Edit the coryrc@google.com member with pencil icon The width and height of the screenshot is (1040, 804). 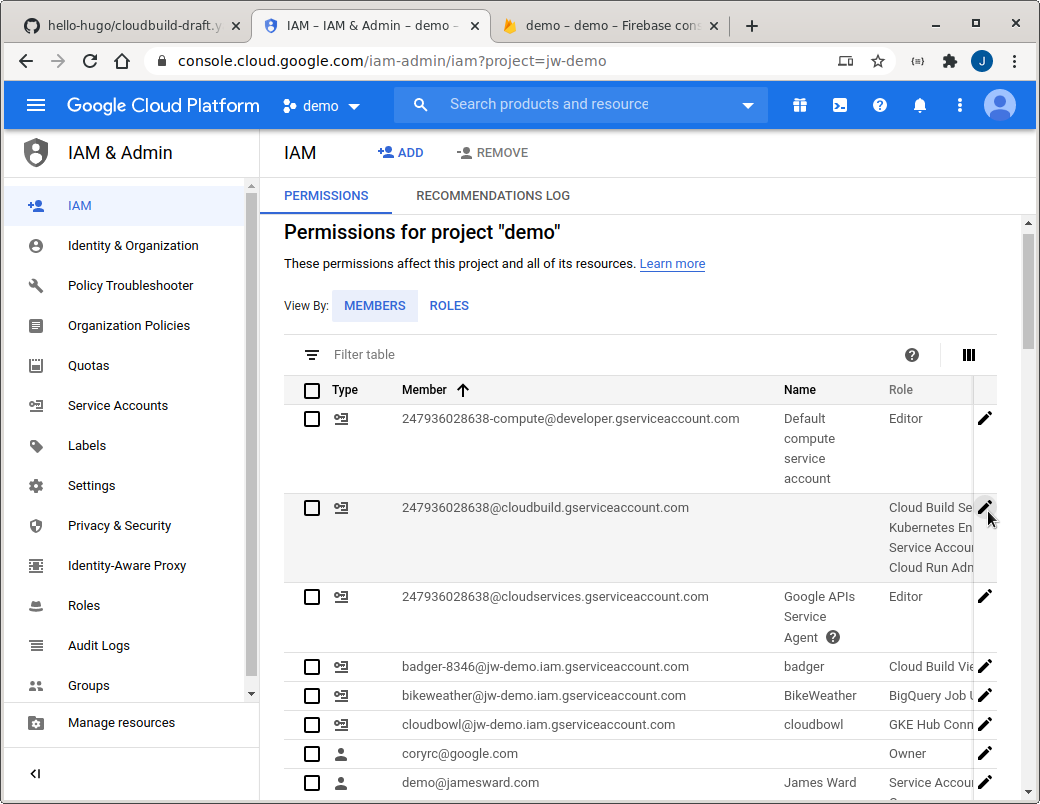[x=985, y=753]
